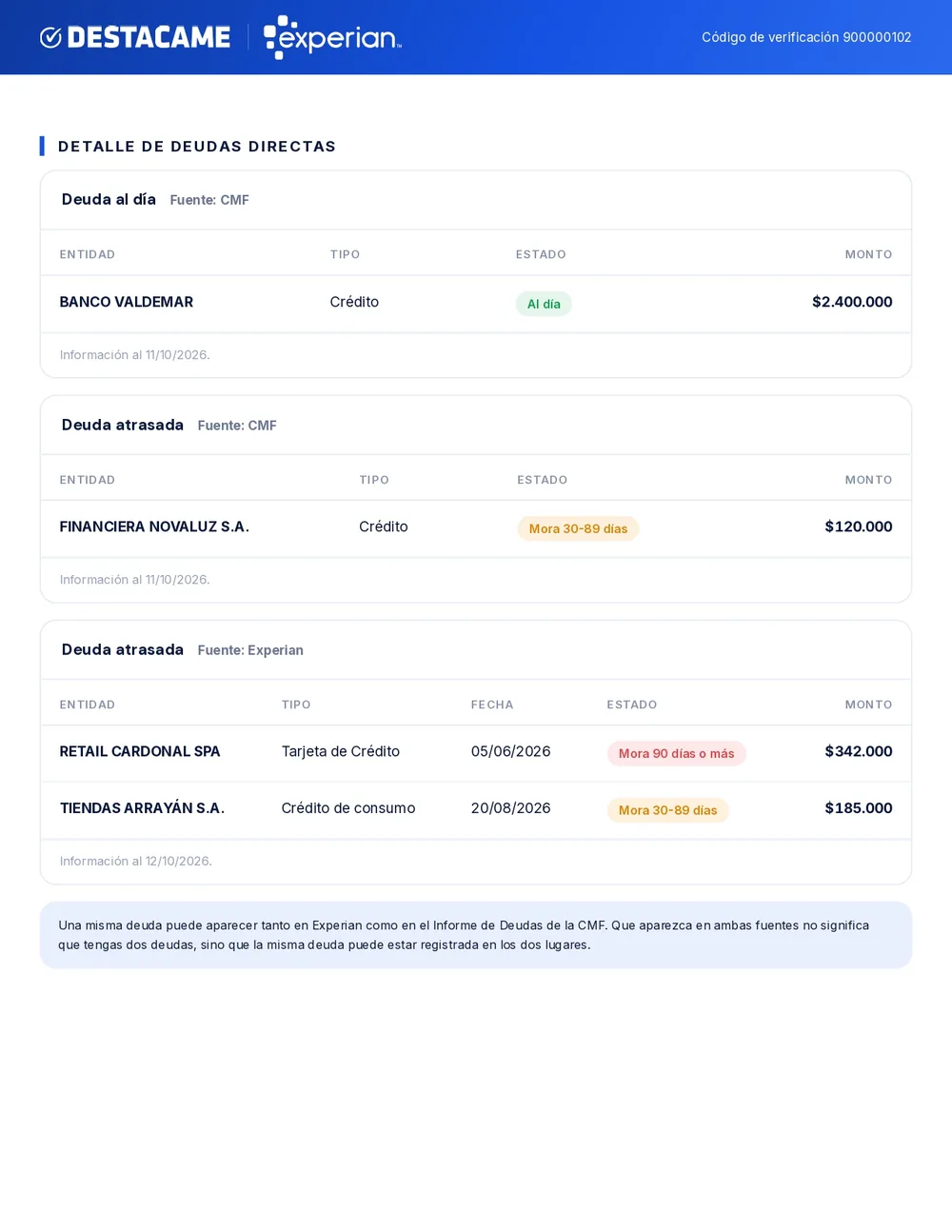Click 'Crédito' in the BANCO VALDEMAR row
Image resolution: width=952 pixels, height=1232 pixels.
[x=354, y=302]
